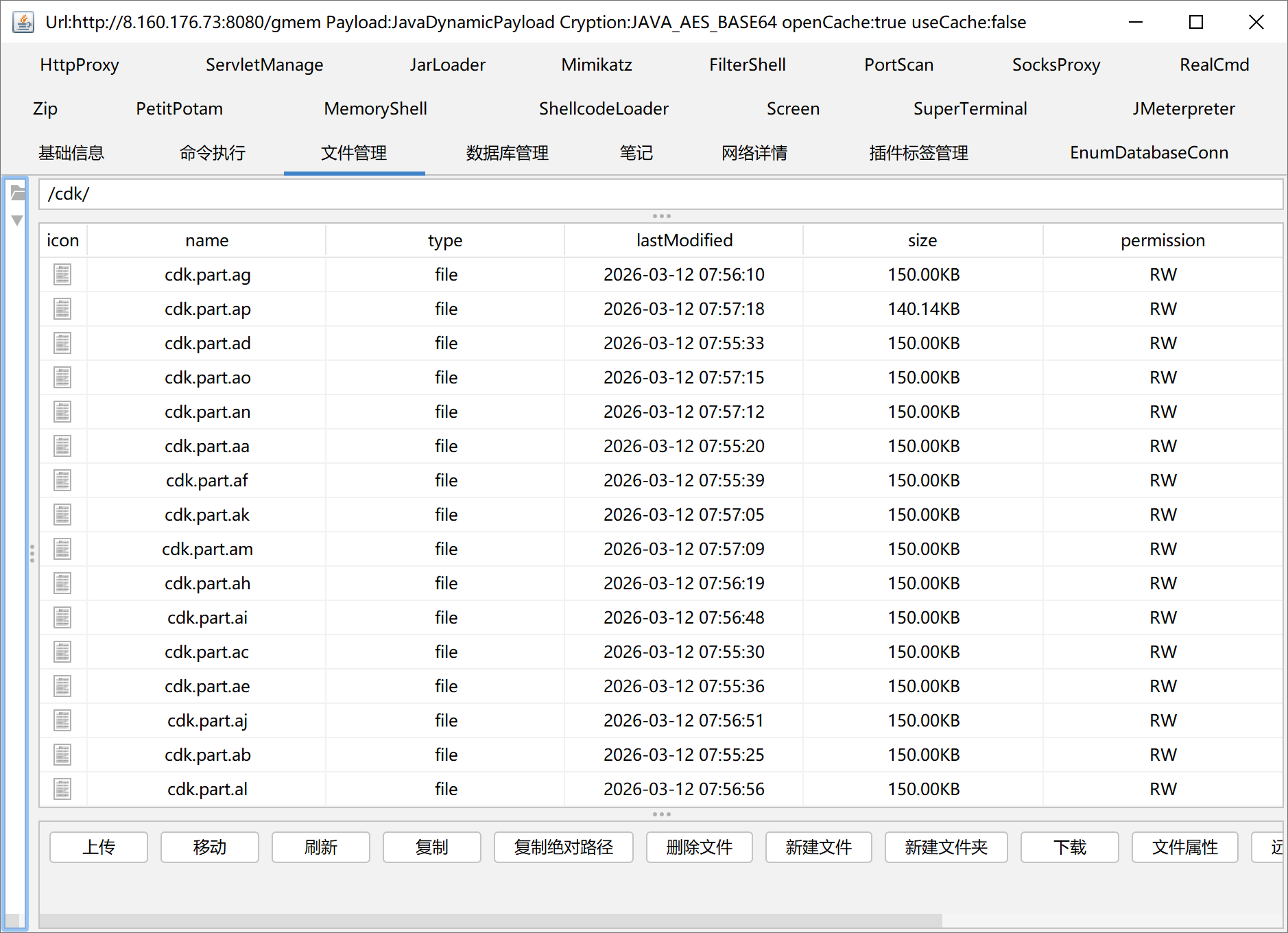Click the 下载 download button
Image resolution: width=1288 pixels, height=933 pixels.
pyautogui.click(x=1069, y=847)
